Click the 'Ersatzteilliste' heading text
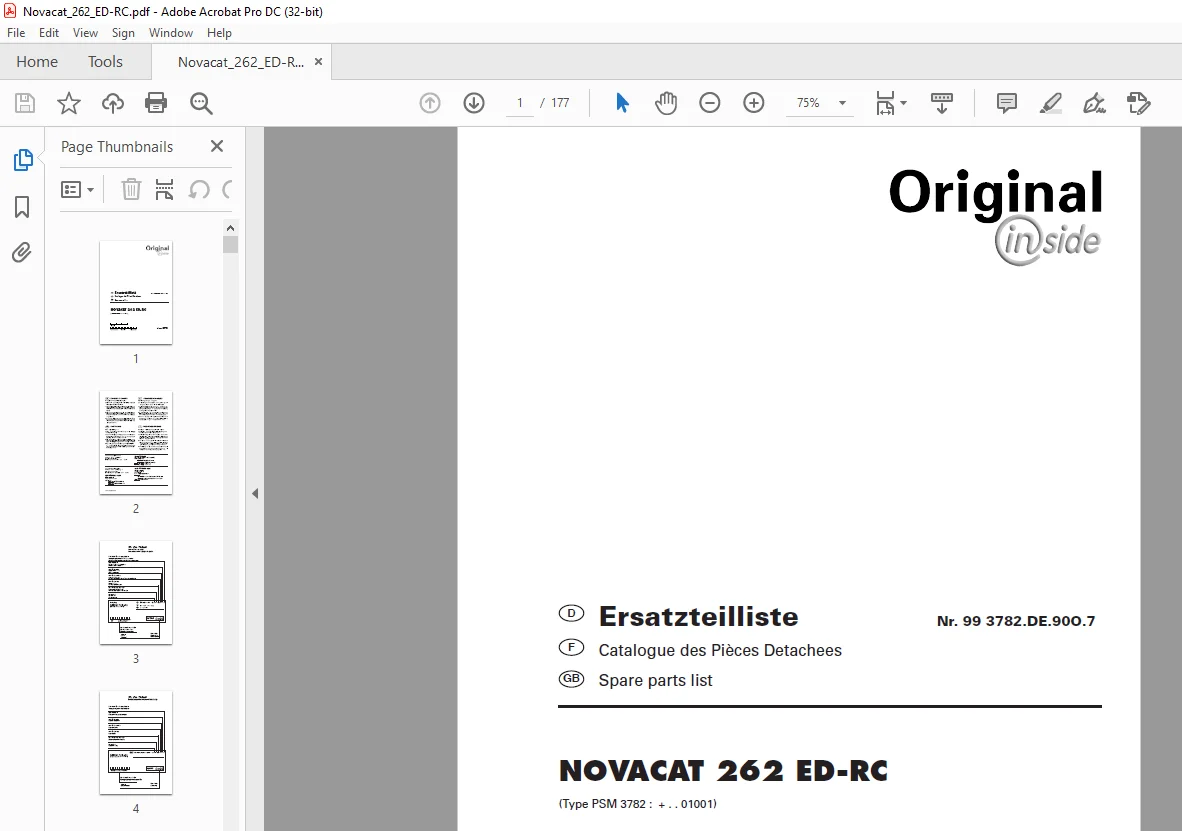 (698, 617)
